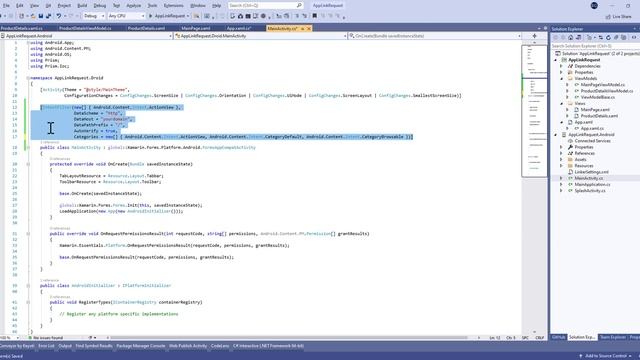Click the horizontal scrollbar of the code editor
The width and height of the screenshot is (640, 360).
click(289, 338)
